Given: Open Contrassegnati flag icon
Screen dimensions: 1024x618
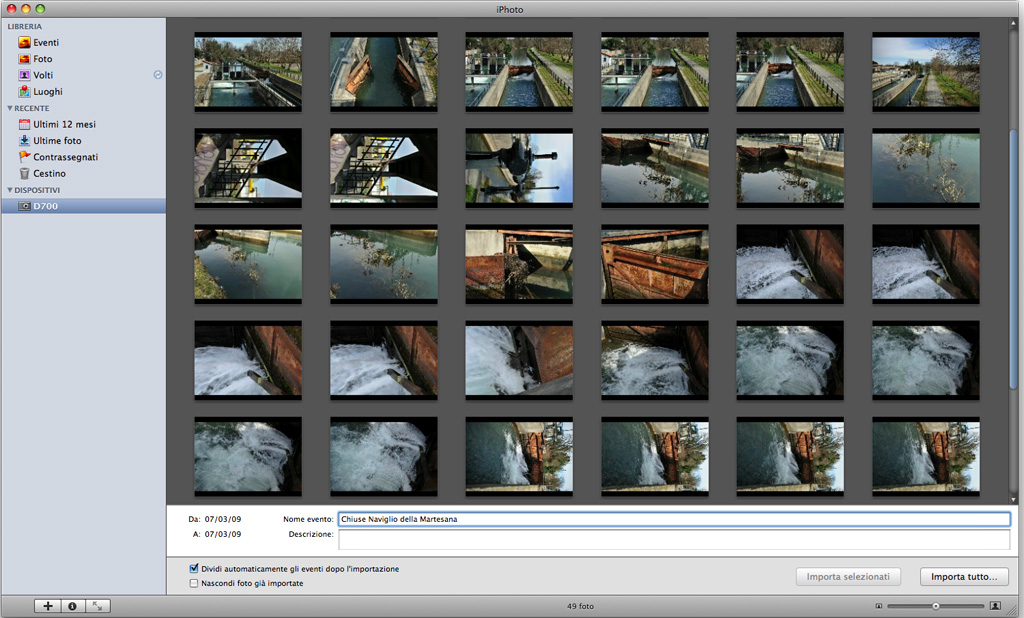Looking at the screenshot, I should (x=24, y=157).
